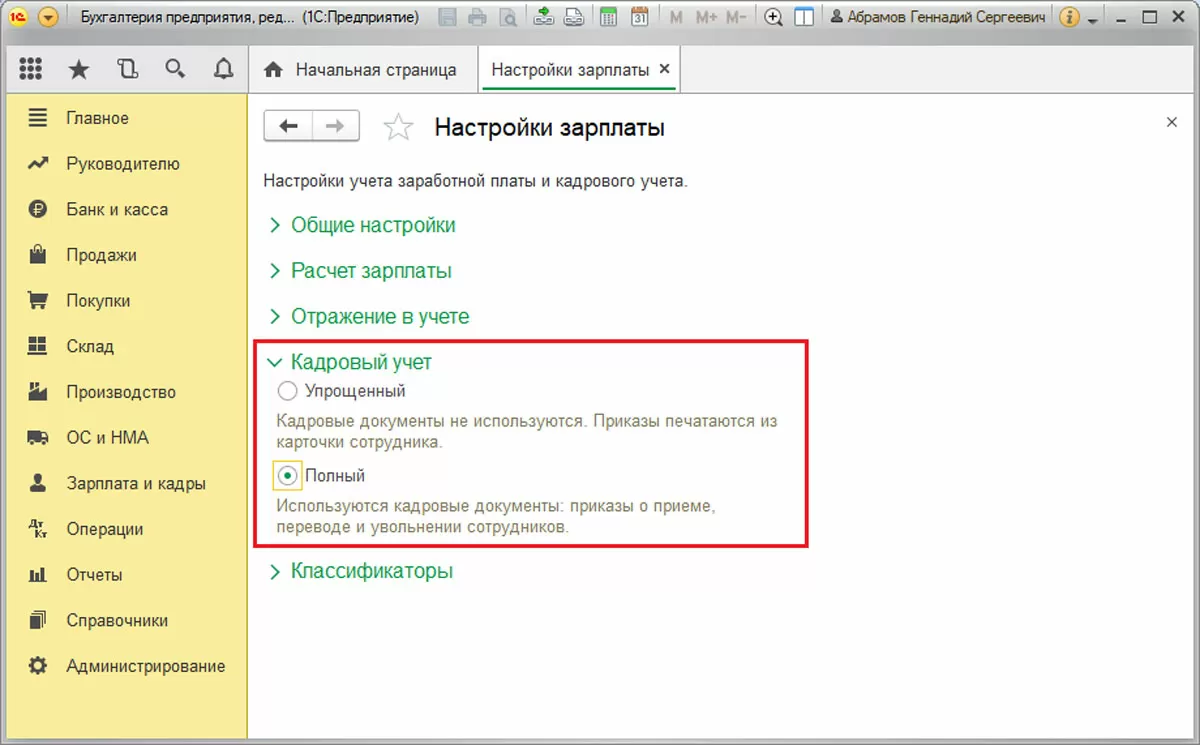Click the forward arrow button
This screenshot has width=1200, height=745.
337,126
